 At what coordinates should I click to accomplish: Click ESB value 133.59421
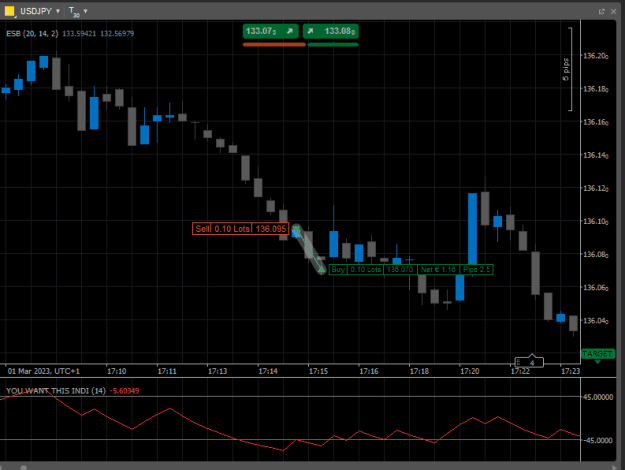[79, 33]
